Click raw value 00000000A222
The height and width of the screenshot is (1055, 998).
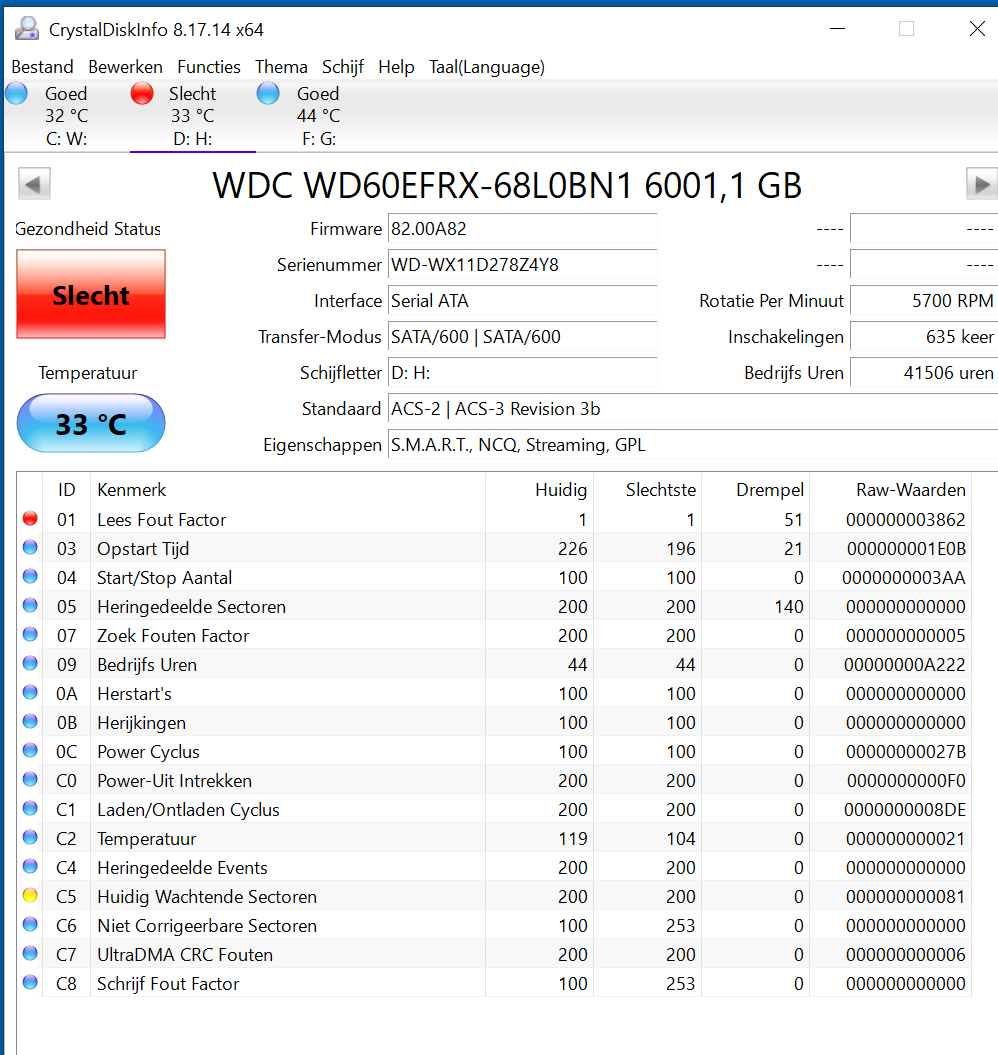tap(904, 665)
